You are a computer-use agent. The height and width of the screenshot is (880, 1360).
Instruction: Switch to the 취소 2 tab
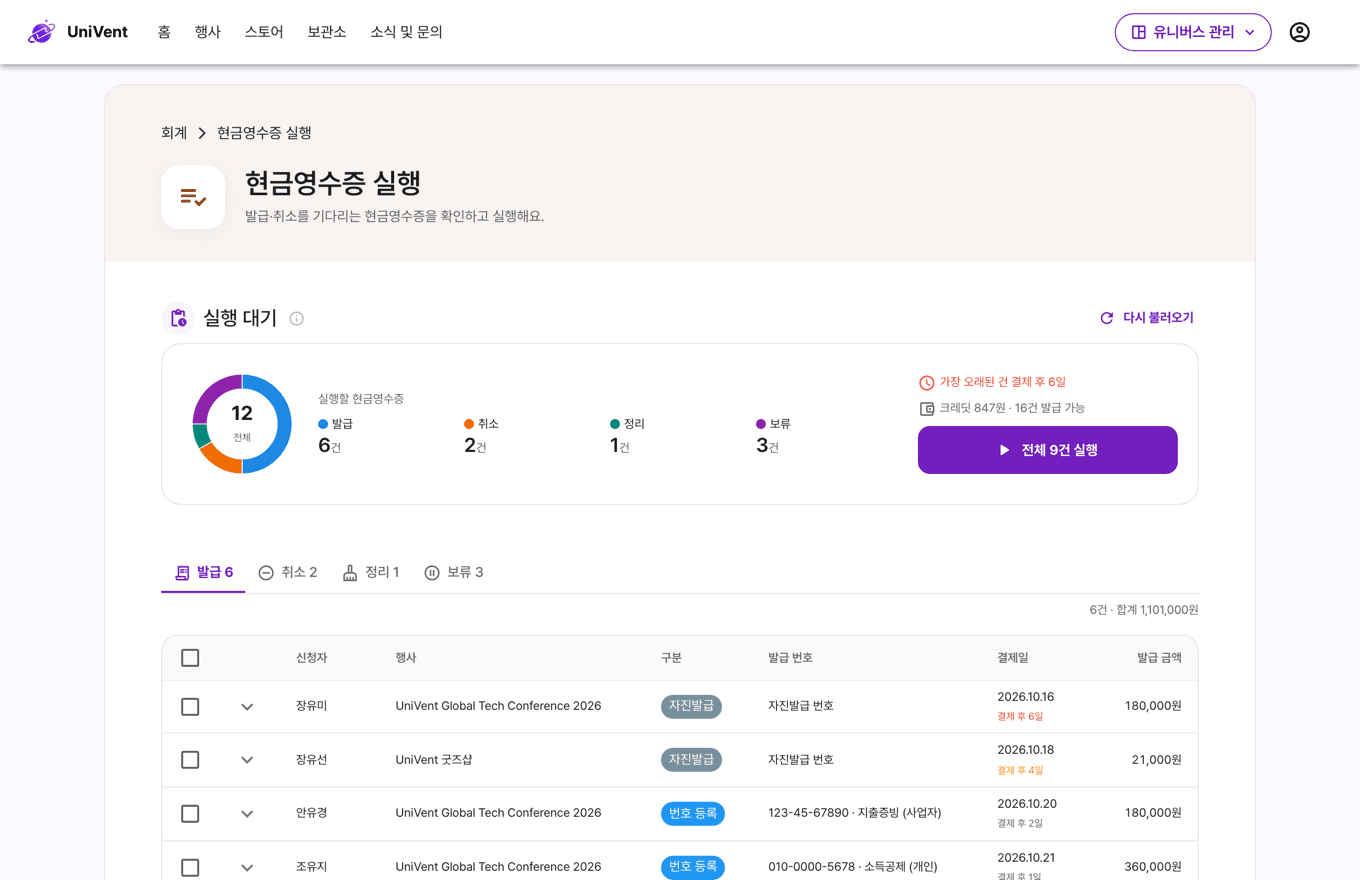287,572
